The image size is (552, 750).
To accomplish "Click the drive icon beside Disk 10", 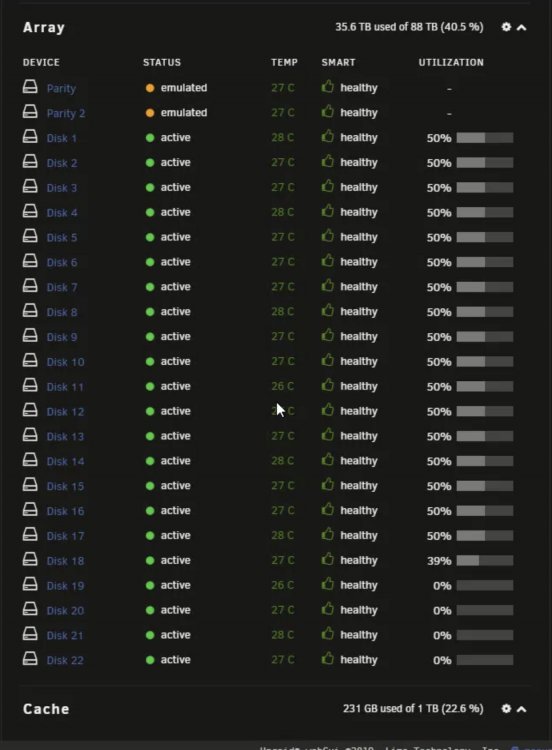I will (30, 360).
